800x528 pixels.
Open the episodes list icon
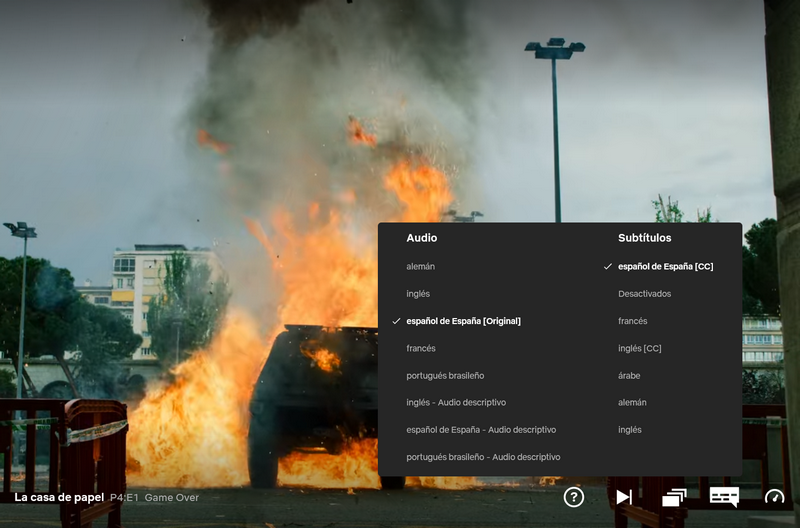tap(674, 497)
